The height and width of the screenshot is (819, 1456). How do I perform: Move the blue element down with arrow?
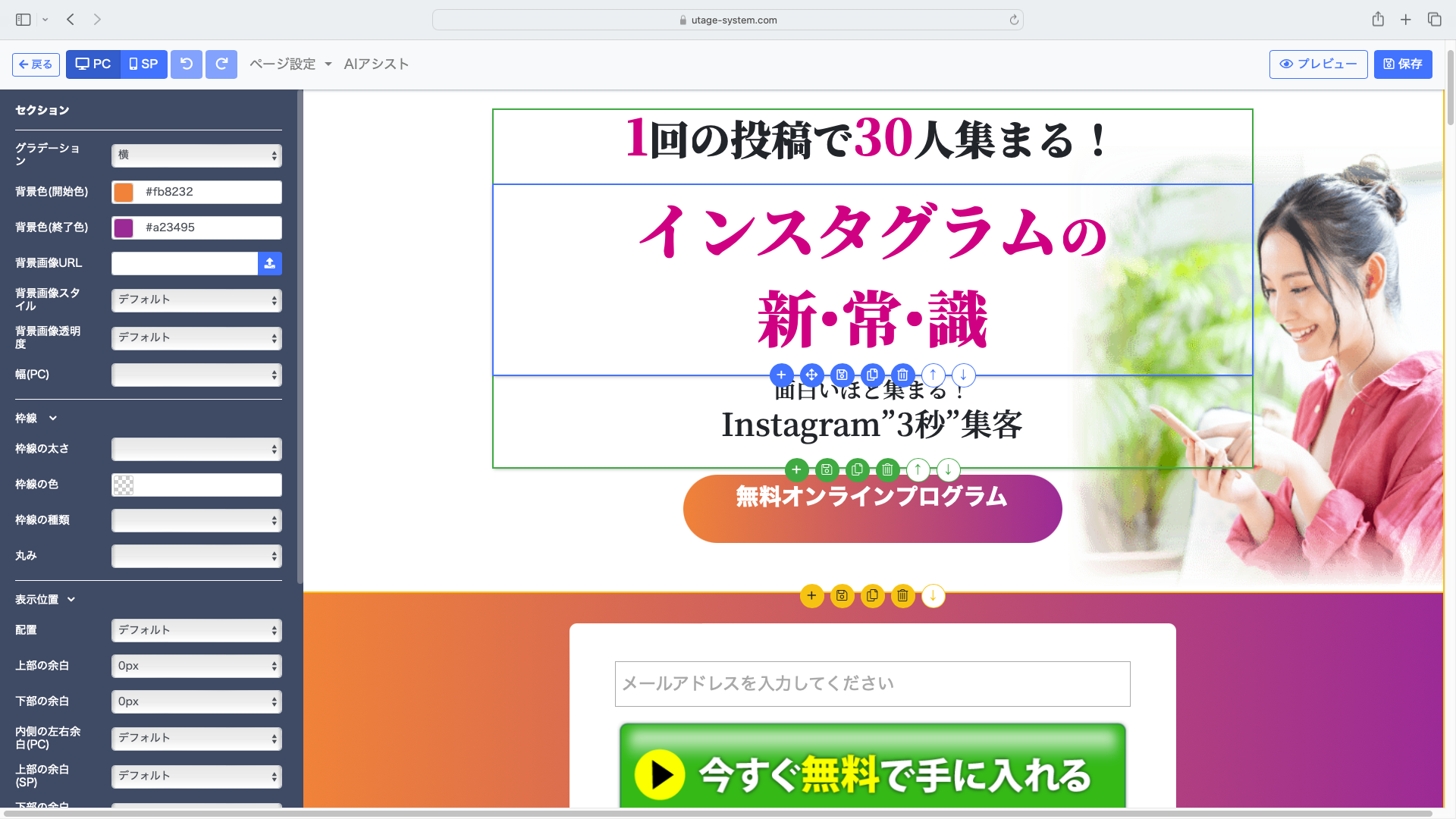click(963, 375)
